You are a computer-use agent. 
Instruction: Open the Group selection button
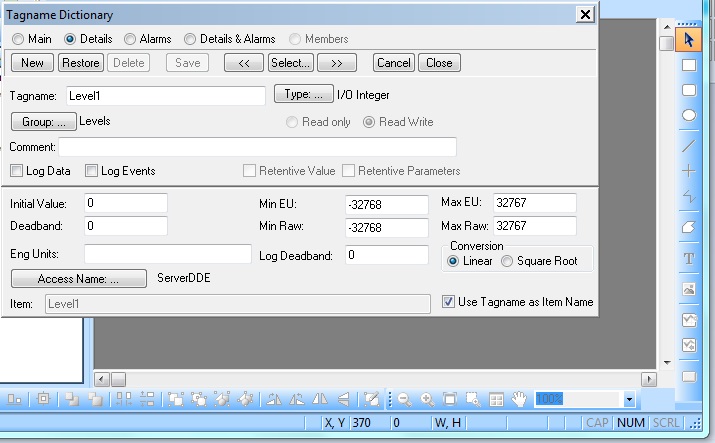tap(43, 121)
